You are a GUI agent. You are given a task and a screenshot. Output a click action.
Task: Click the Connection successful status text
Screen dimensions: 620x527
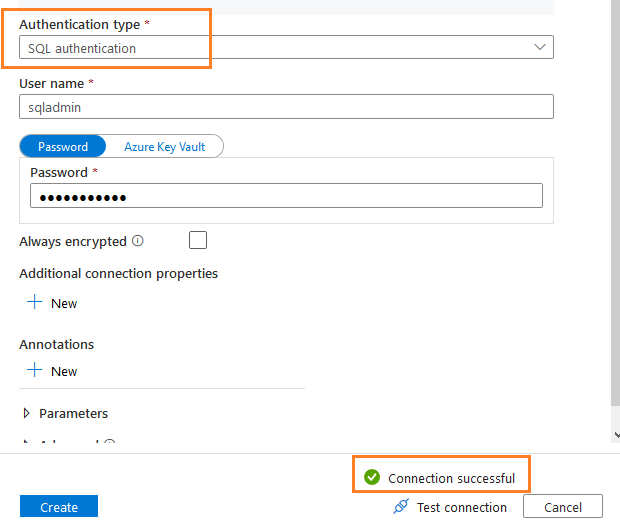click(x=451, y=478)
